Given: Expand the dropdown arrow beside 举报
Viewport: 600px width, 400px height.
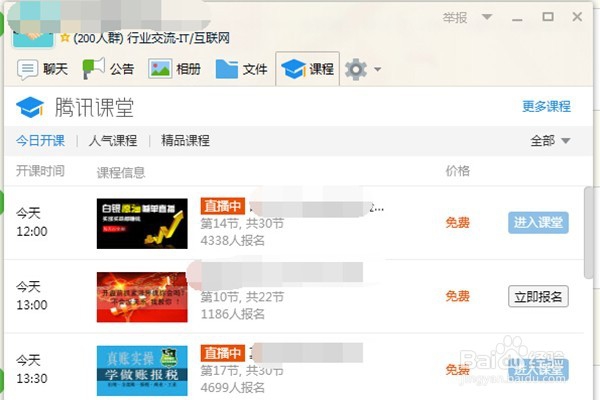Looking at the screenshot, I should [x=487, y=17].
